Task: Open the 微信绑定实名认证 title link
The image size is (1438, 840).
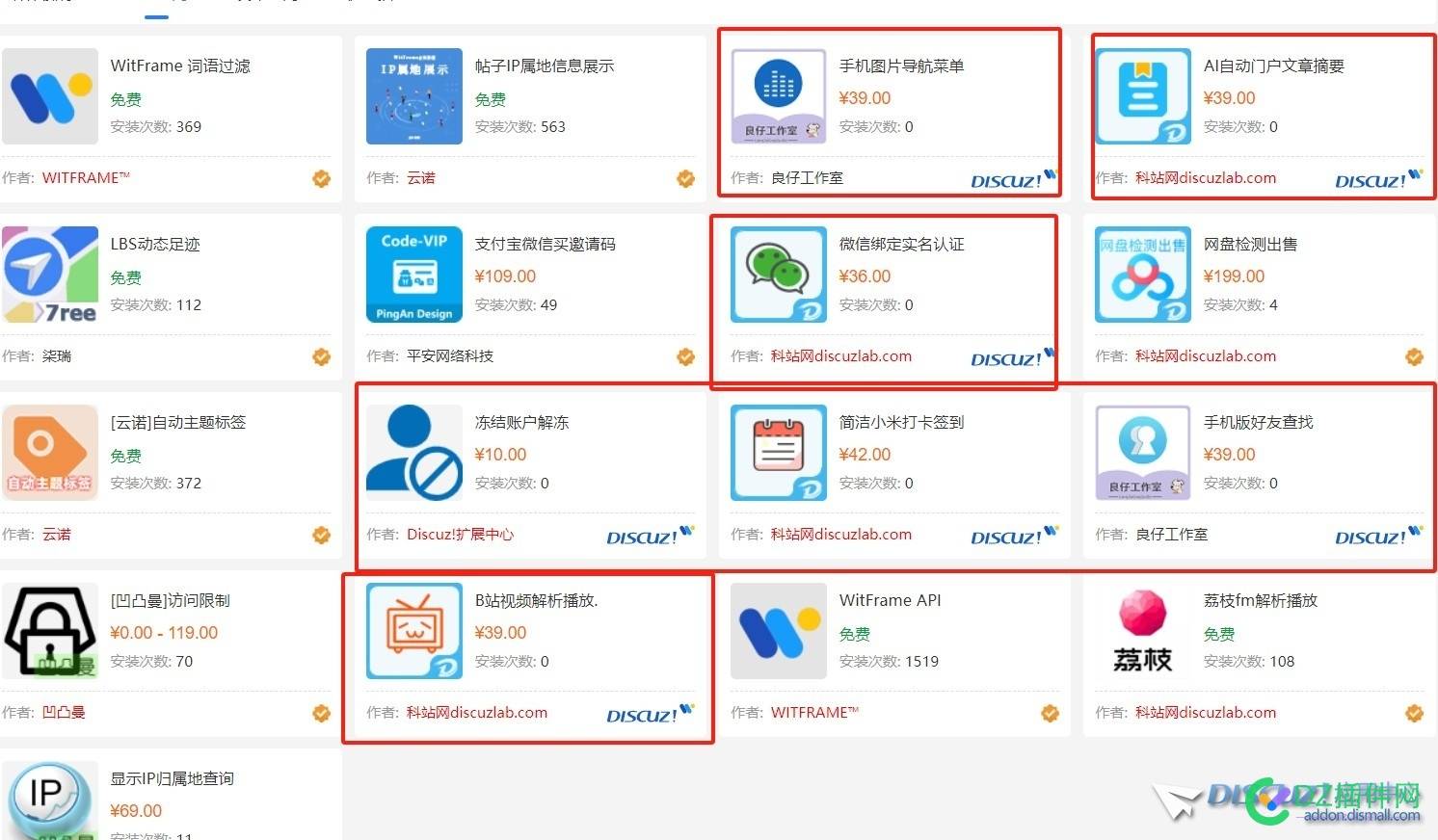Action: pyautogui.click(x=902, y=244)
